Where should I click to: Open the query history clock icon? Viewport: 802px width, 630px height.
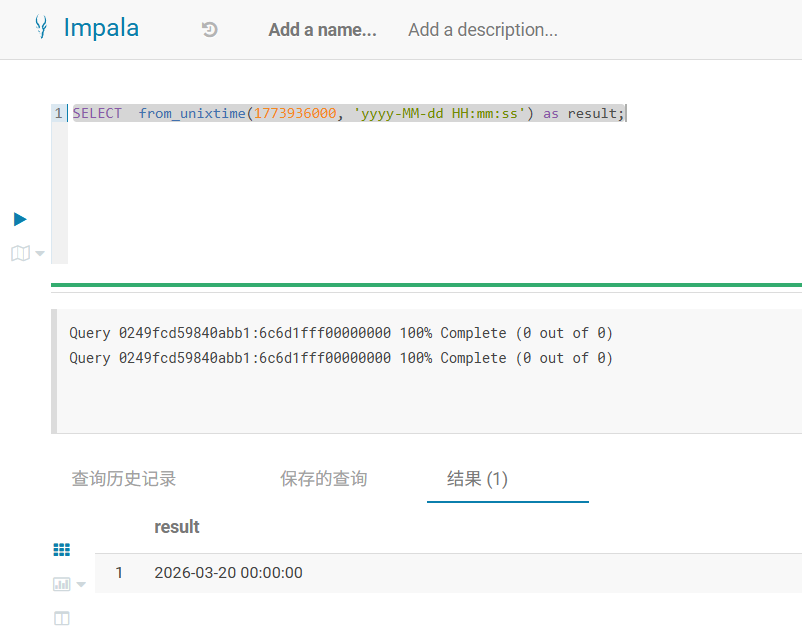click(209, 30)
